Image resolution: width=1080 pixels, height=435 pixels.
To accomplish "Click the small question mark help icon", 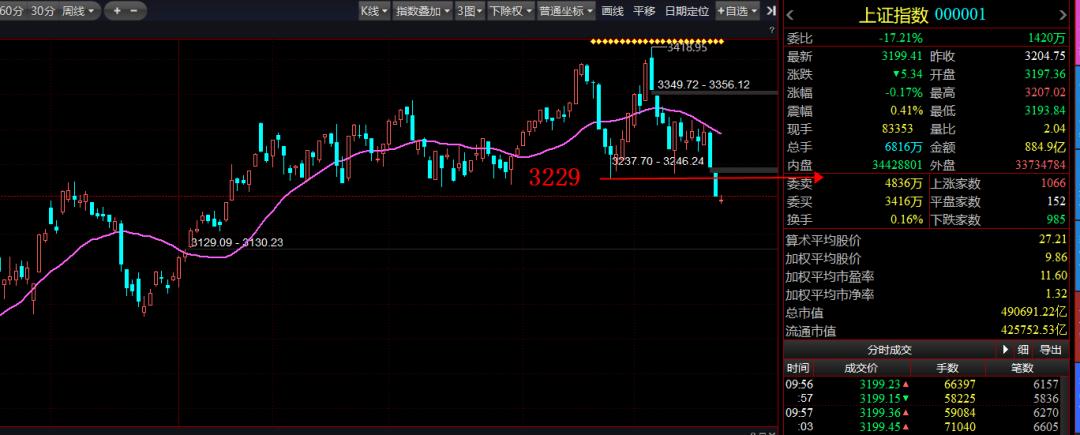I will (x=771, y=30).
